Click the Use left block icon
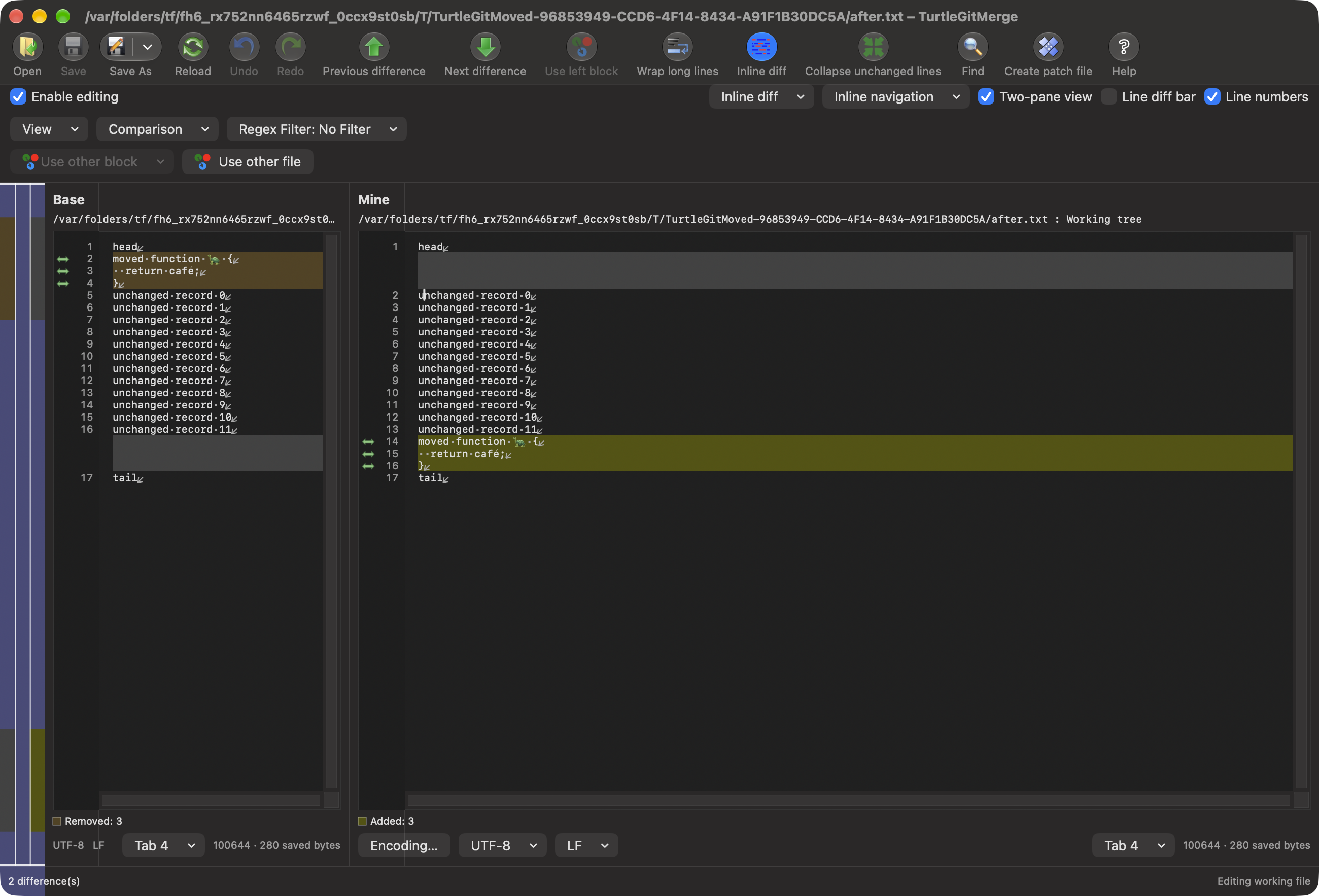Viewport: 1319px width, 896px height. (582, 47)
